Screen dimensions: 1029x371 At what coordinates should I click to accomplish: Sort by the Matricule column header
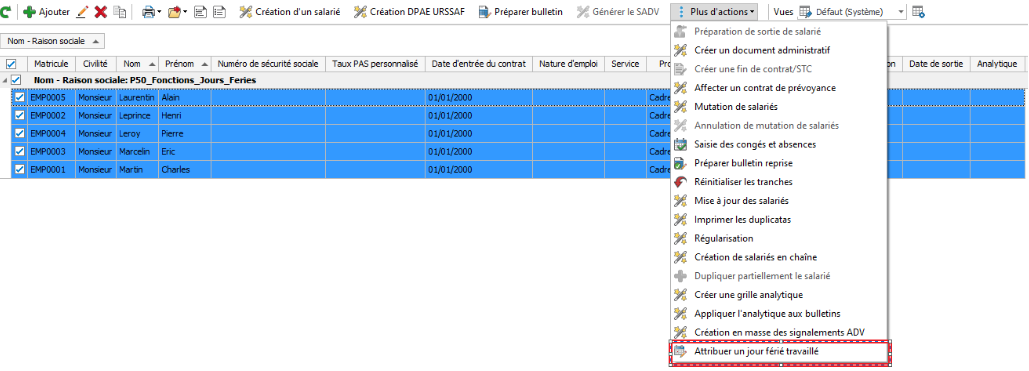click(x=51, y=64)
